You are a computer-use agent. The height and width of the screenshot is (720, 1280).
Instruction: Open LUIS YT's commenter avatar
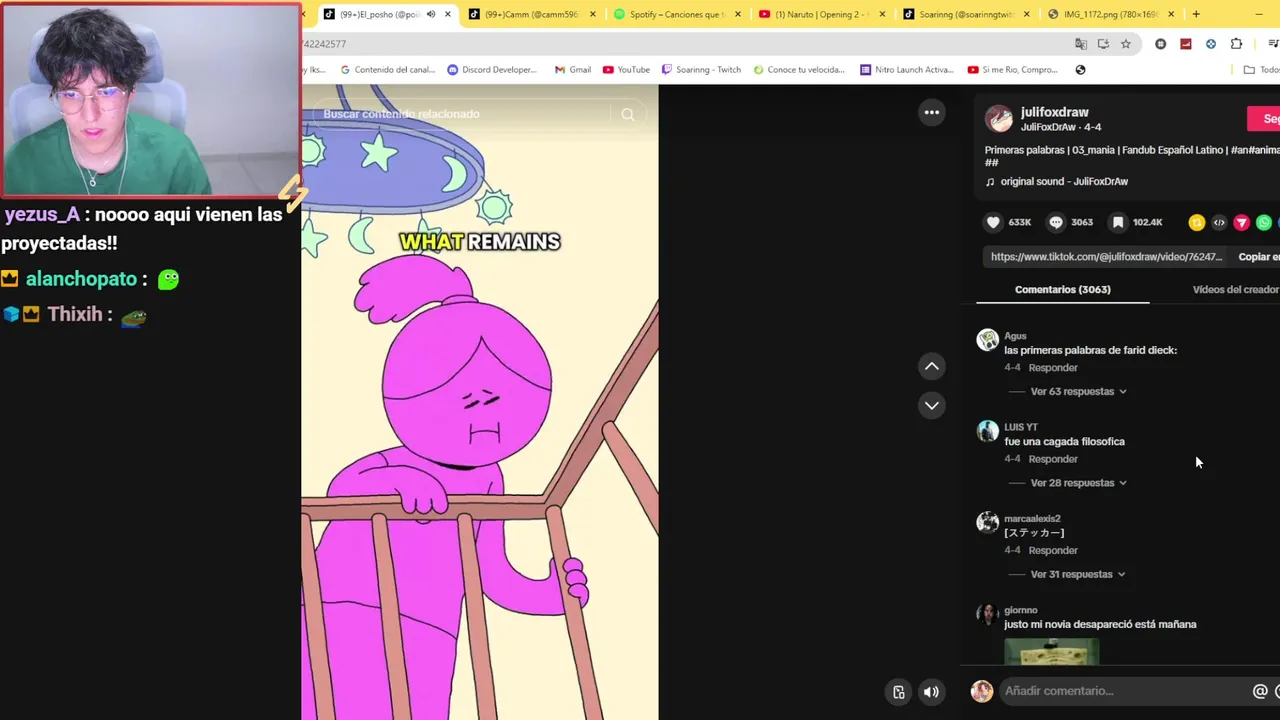988,432
